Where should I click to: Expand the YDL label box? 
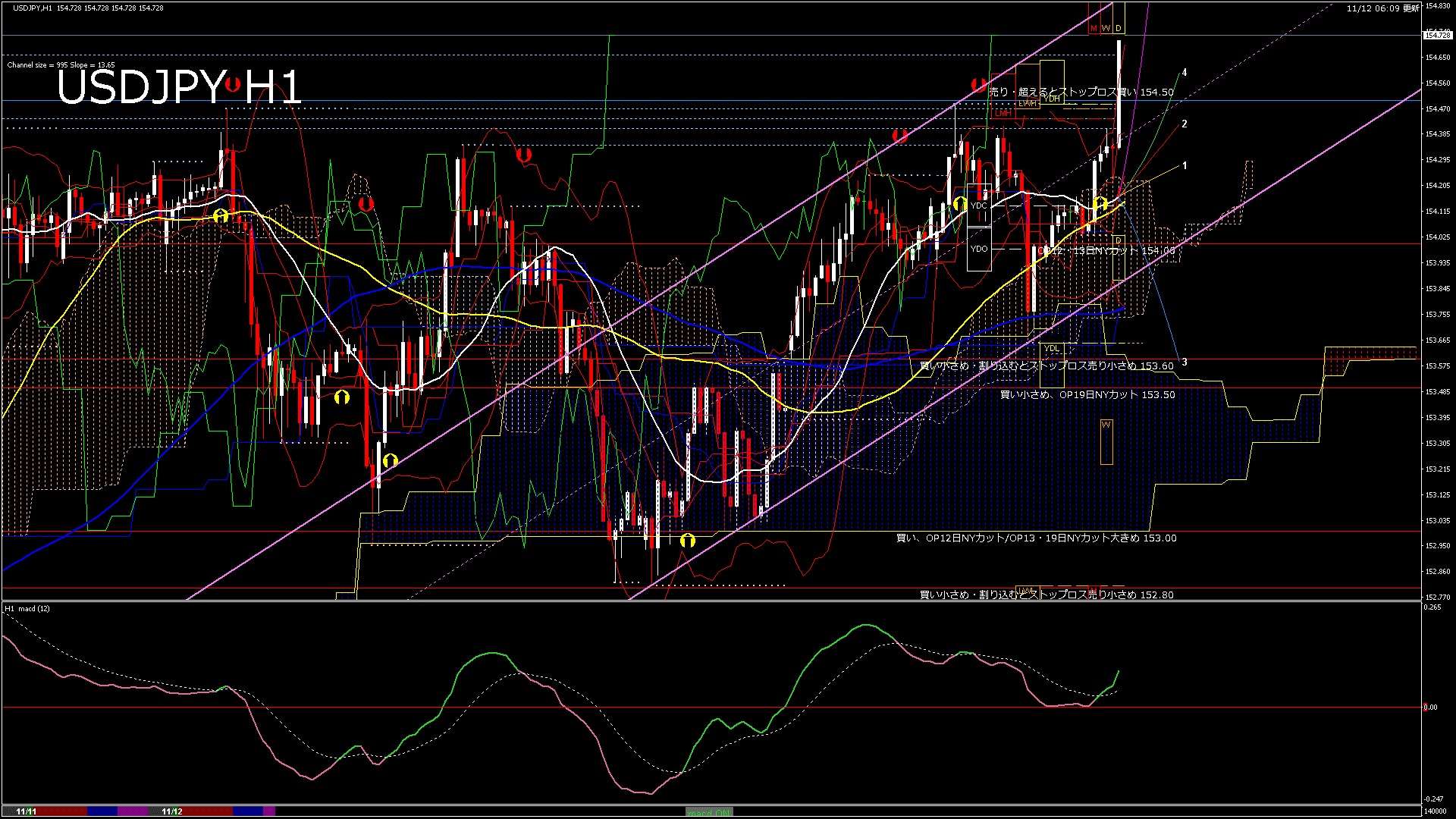tap(1052, 348)
